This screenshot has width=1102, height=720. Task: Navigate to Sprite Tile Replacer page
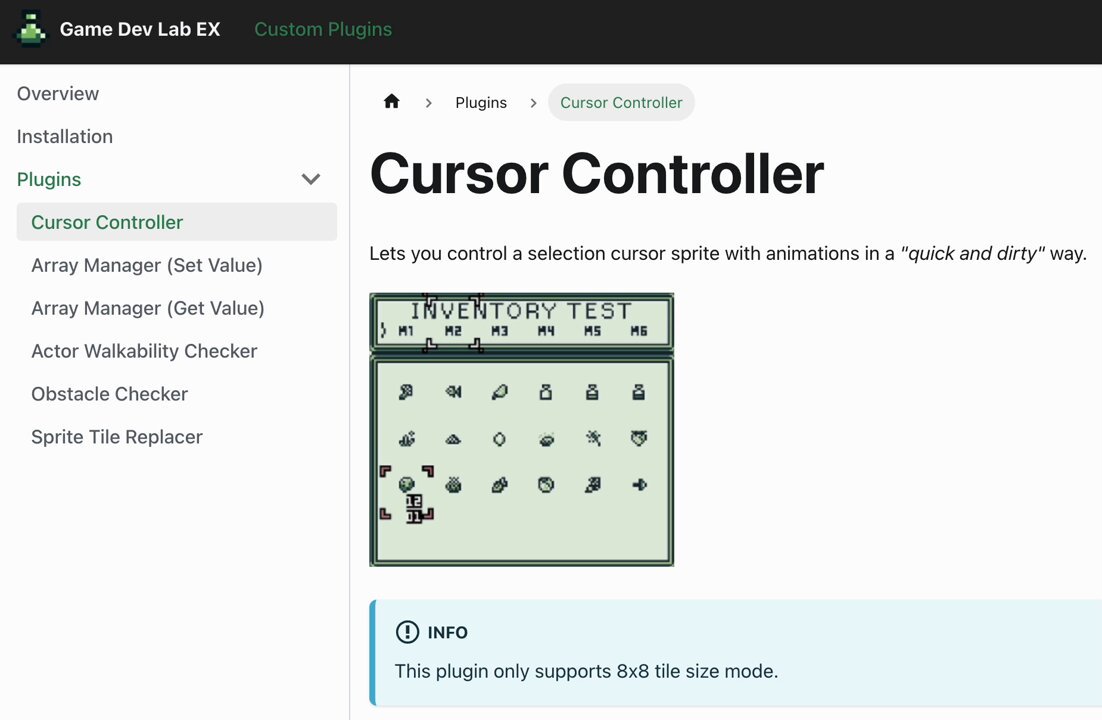click(x=117, y=437)
